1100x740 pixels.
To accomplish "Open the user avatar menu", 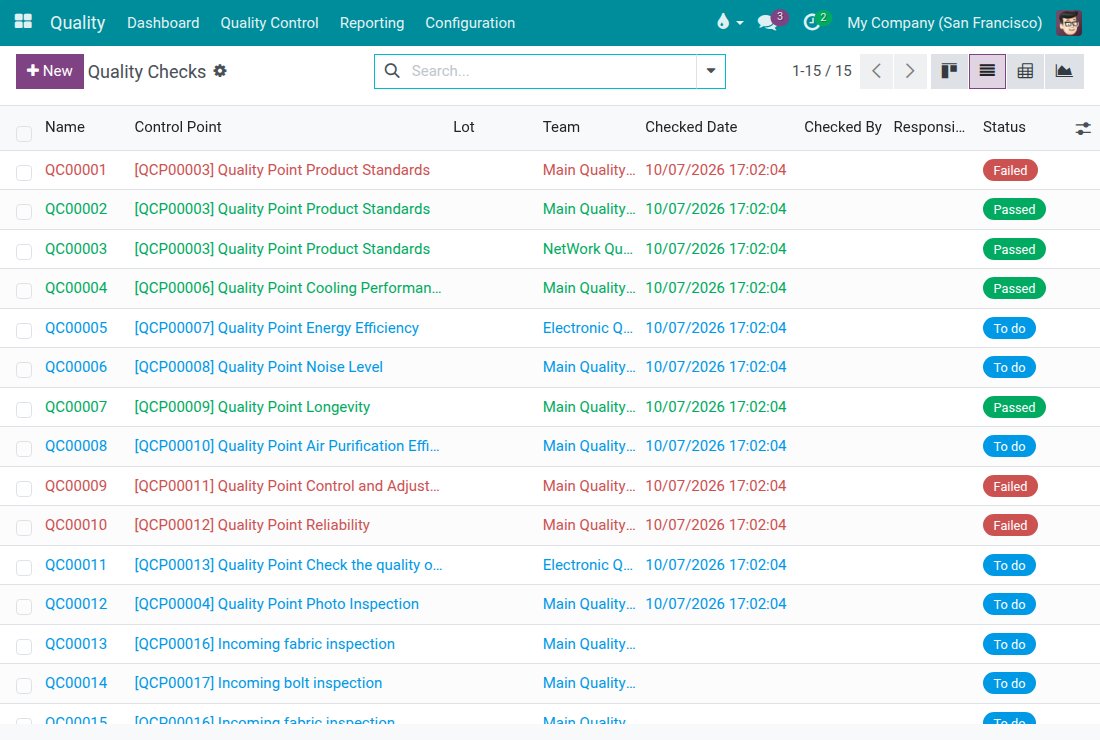I will click(1069, 22).
